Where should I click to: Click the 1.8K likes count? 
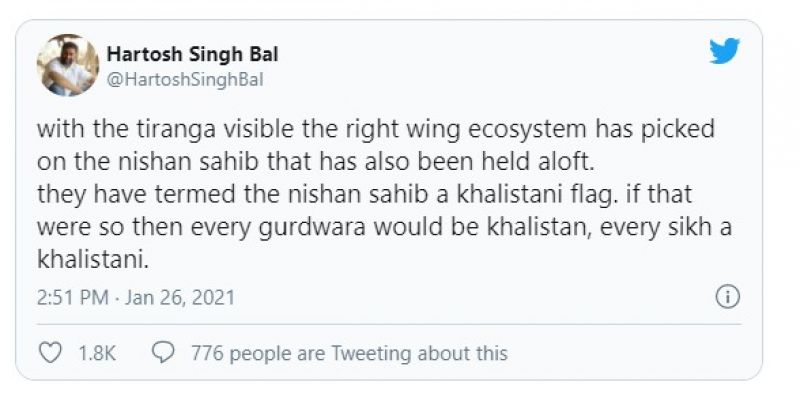point(97,353)
